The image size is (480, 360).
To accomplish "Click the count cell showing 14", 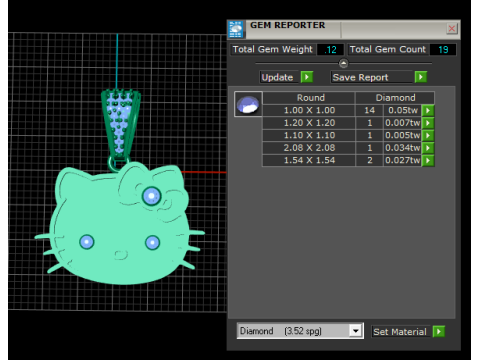I will 369,110.
